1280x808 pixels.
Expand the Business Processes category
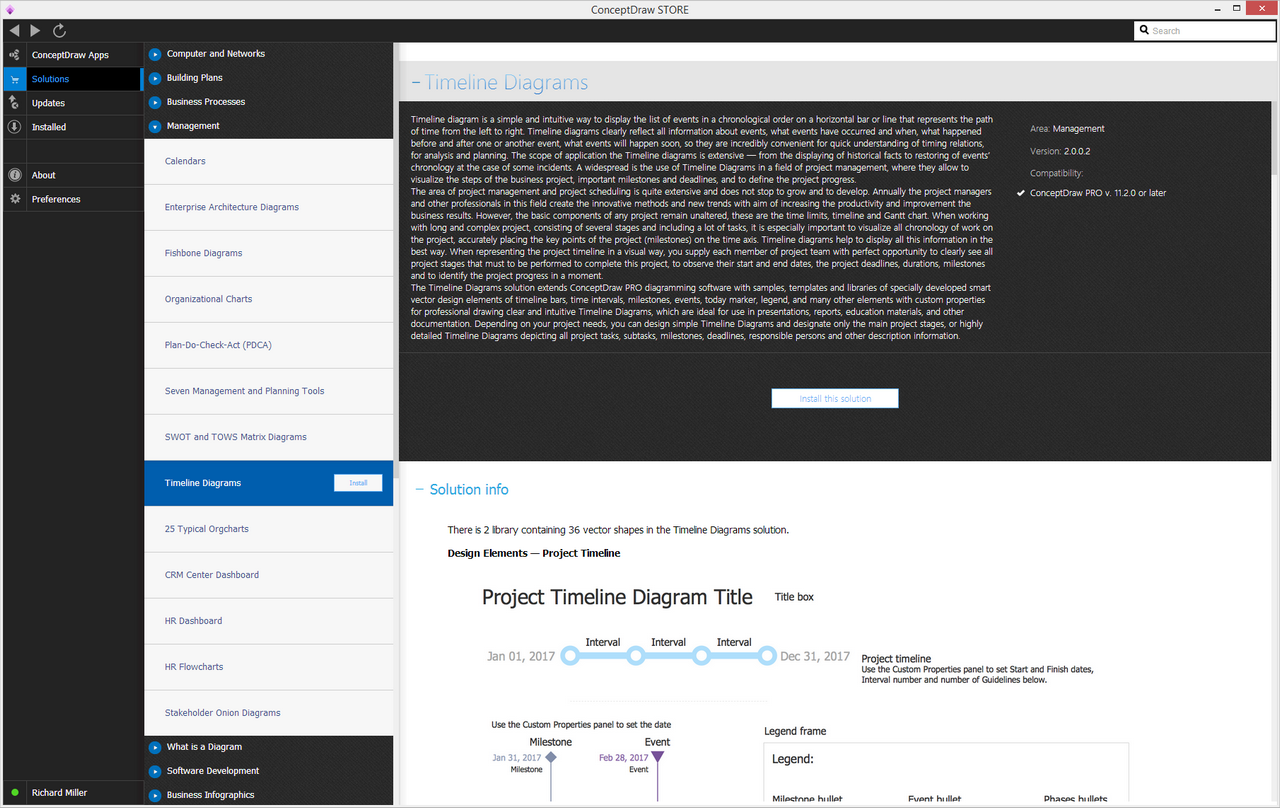pos(155,102)
